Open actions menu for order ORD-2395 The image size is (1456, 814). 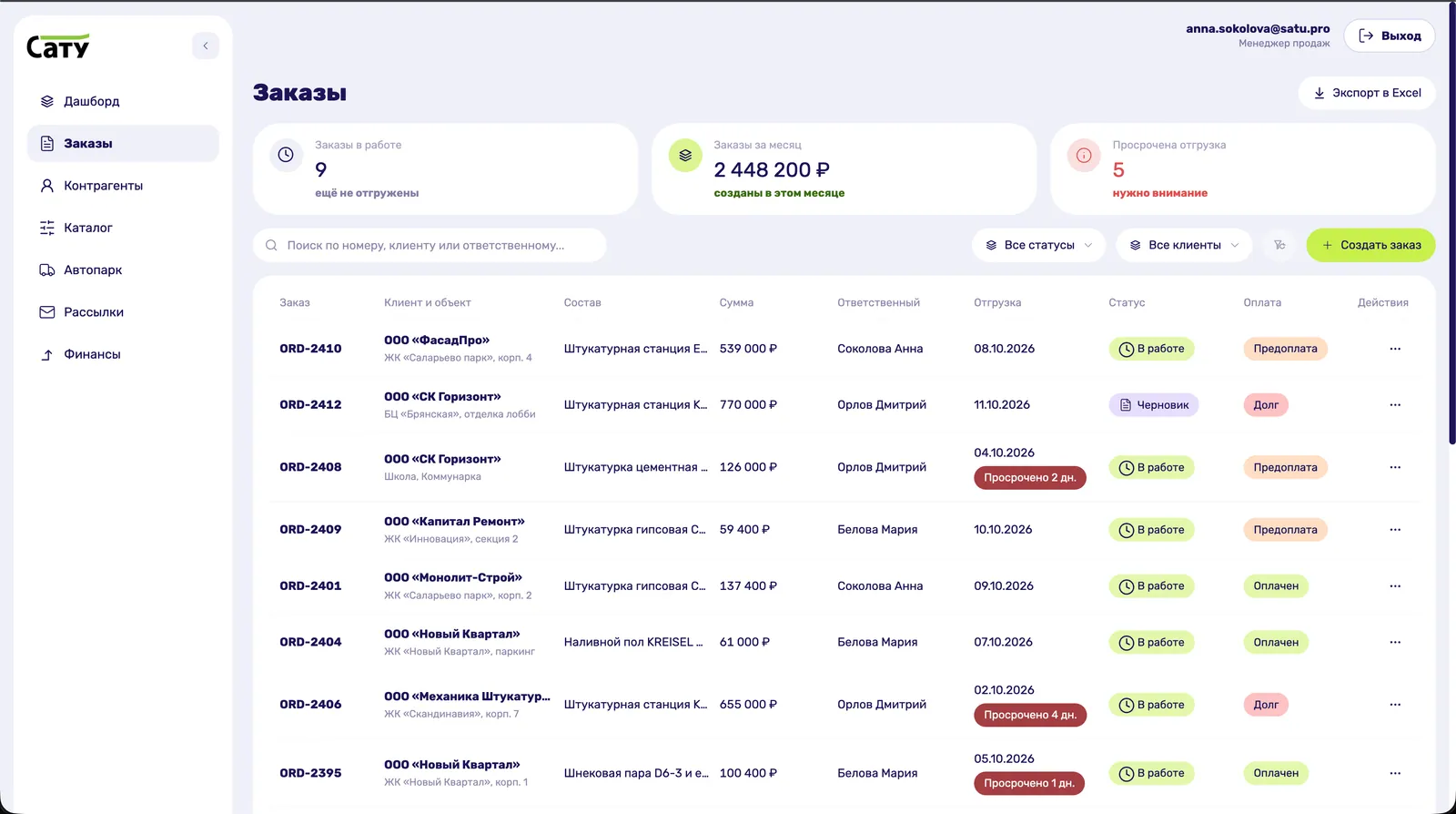tap(1395, 773)
